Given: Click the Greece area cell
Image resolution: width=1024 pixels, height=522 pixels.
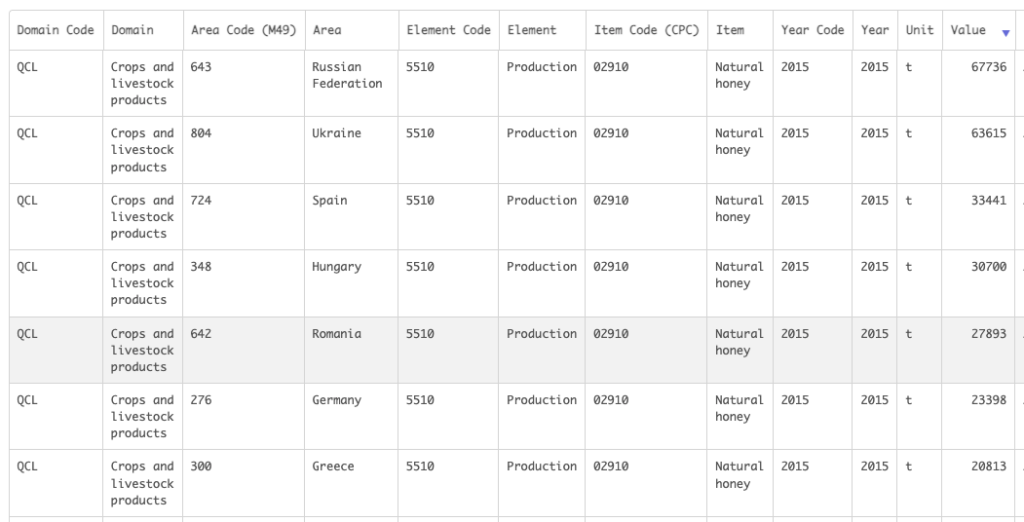Looking at the screenshot, I should [x=333, y=466].
